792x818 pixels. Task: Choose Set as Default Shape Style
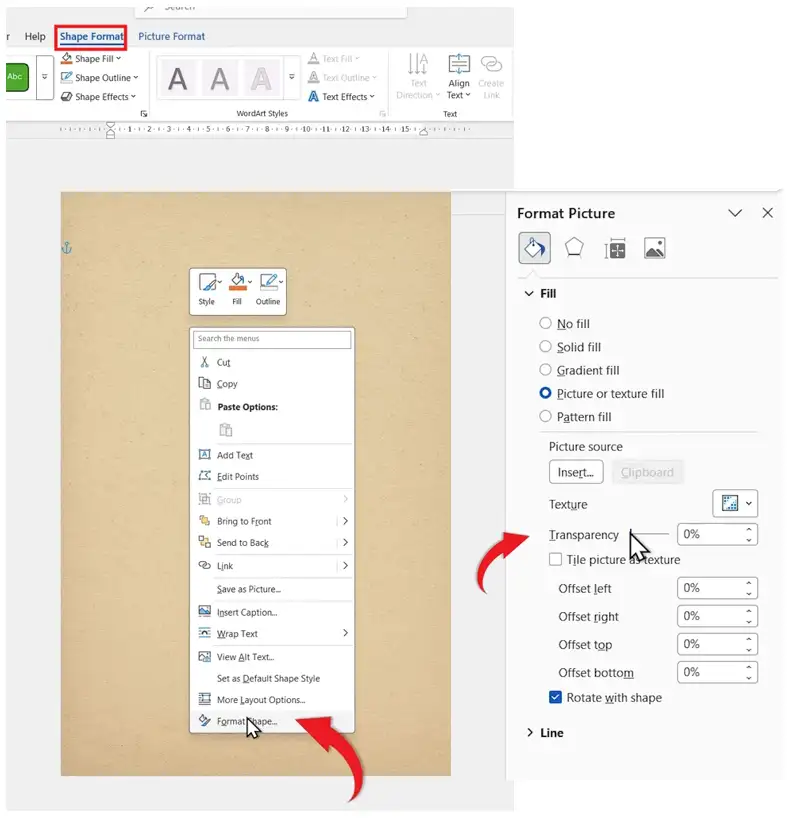pos(272,679)
